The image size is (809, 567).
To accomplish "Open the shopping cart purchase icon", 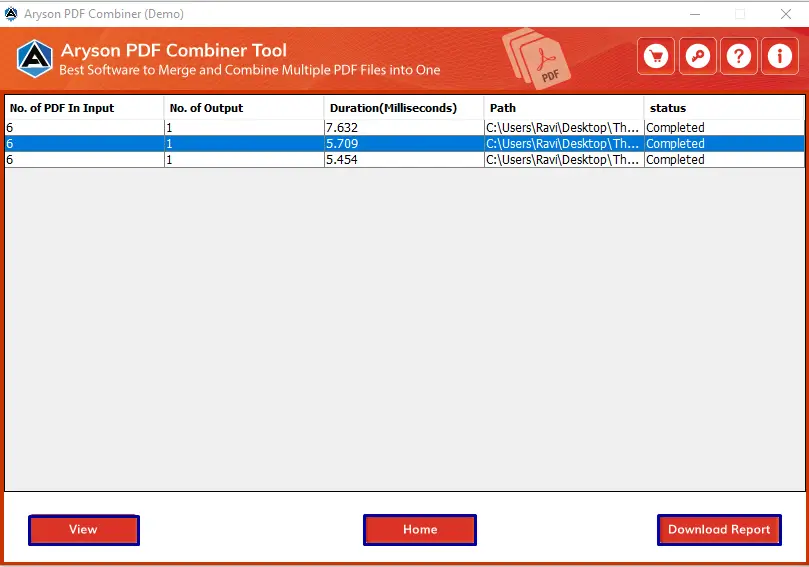I will coord(656,56).
